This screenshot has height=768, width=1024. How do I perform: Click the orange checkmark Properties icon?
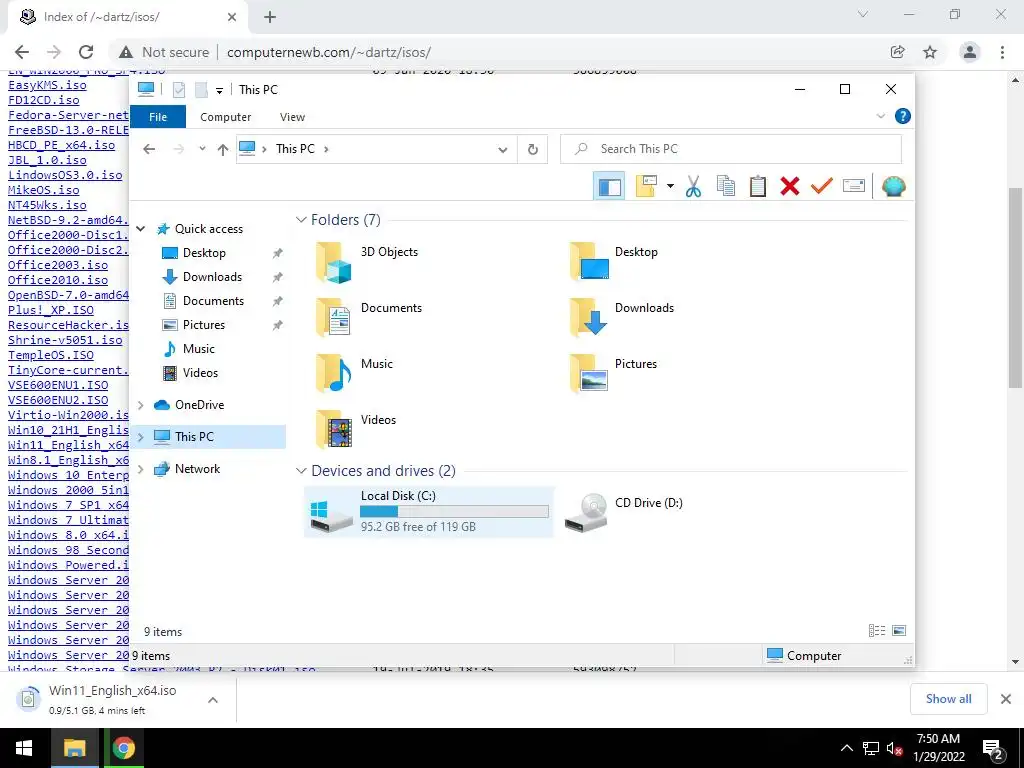[821, 187]
